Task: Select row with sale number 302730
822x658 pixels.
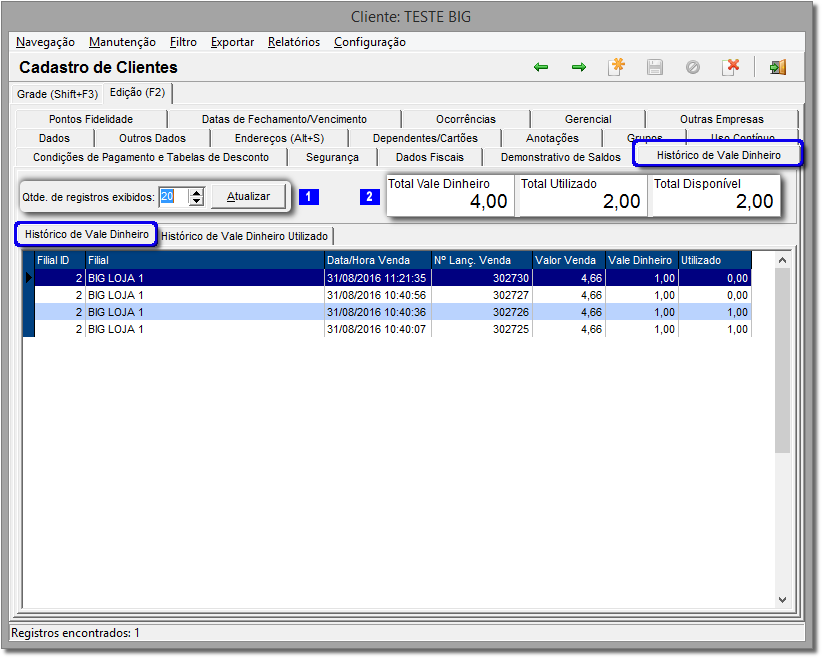Action: click(x=393, y=278)
